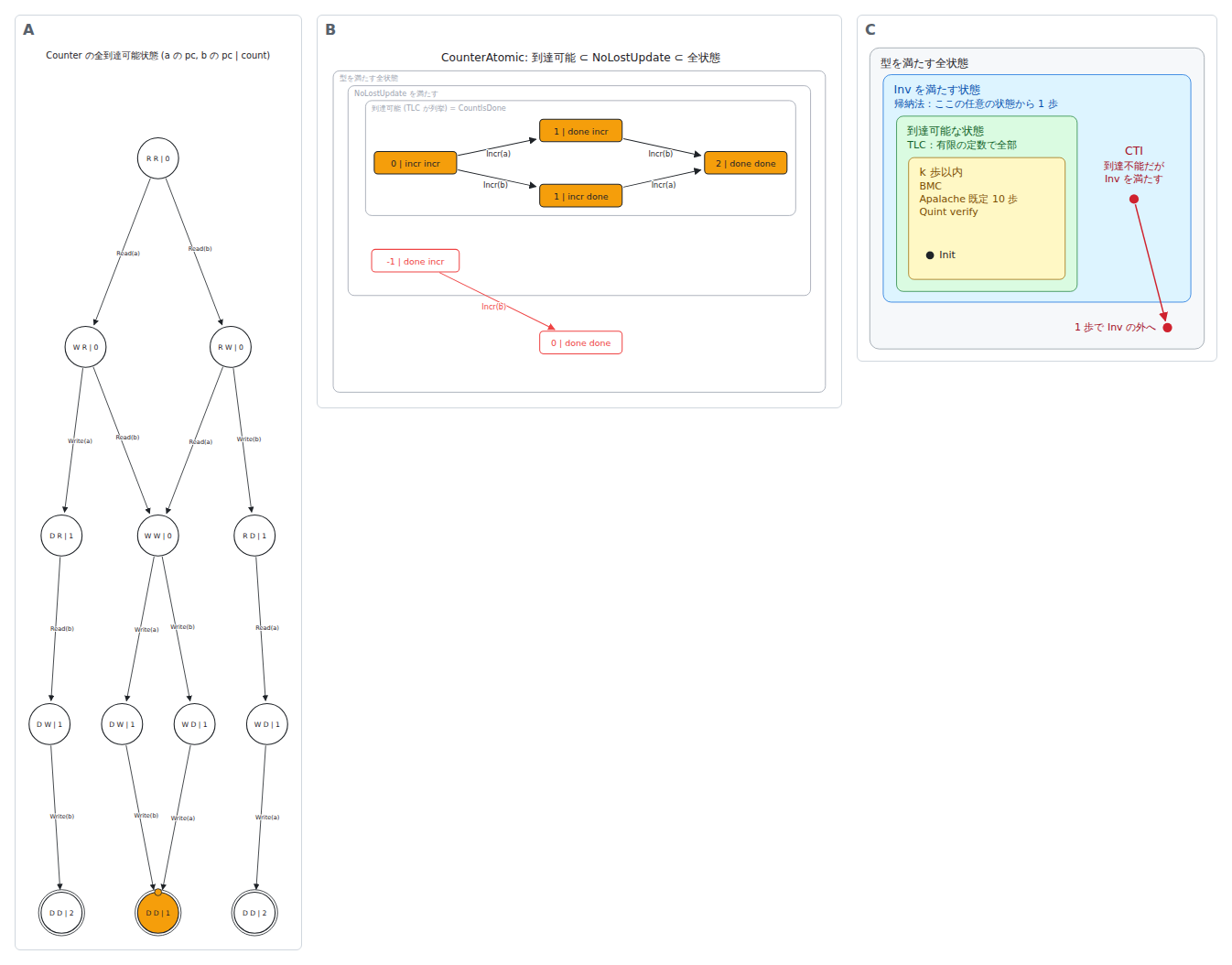This screenshot has width=1232, height=965.
Task: Click the 'R R | 0' root state node
Action: (158, 158)
